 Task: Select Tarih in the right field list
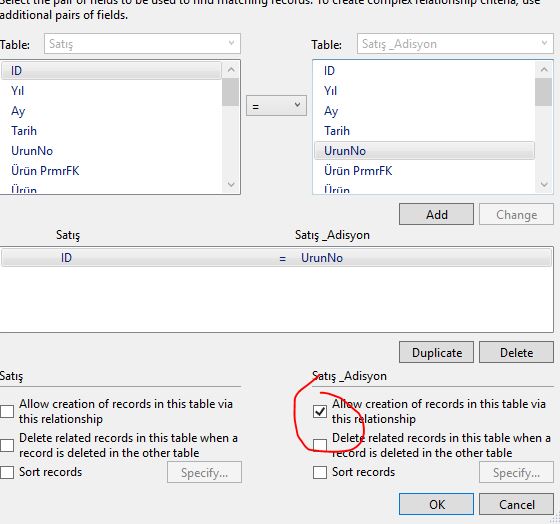337,131
